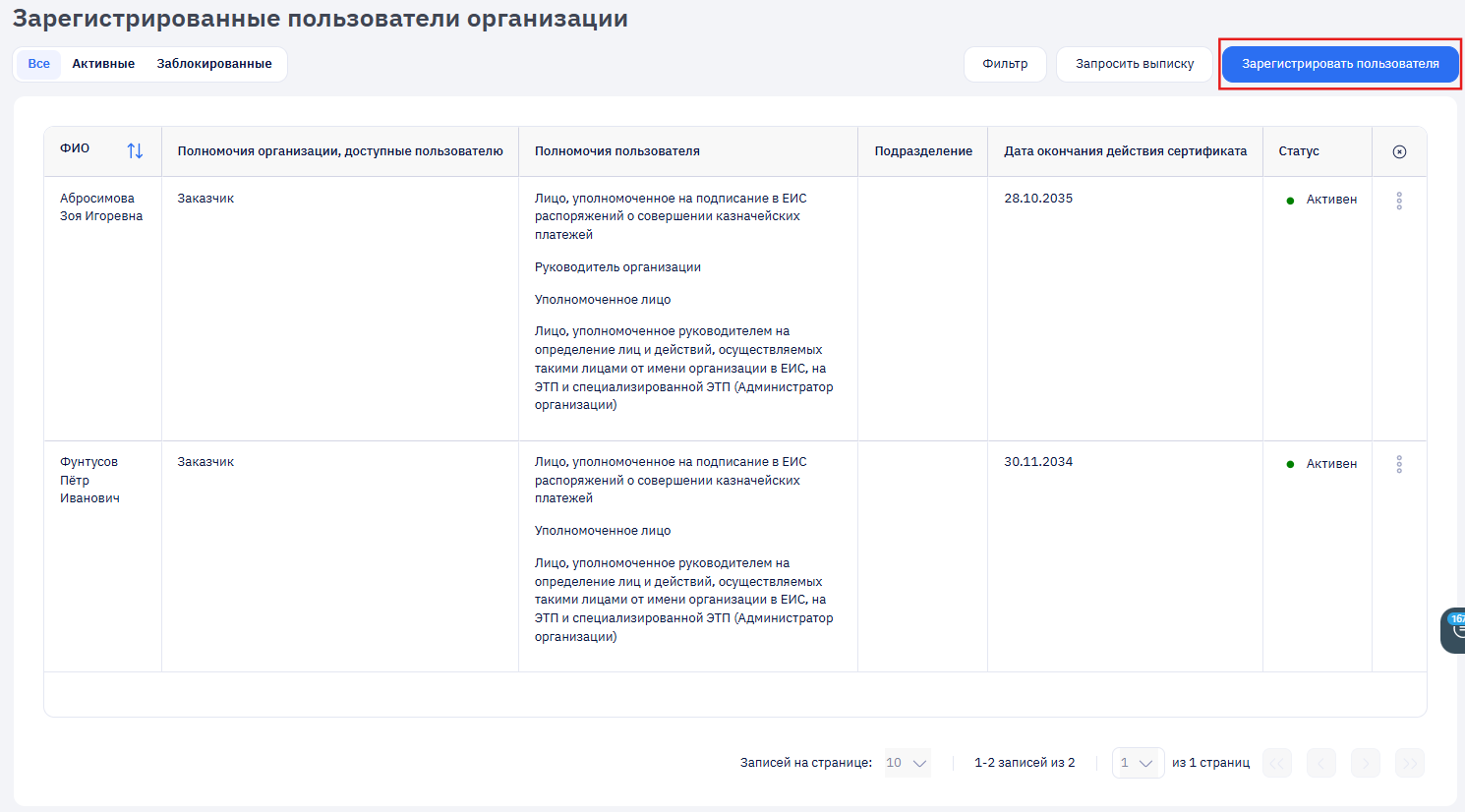Click Запросить выписку button
This screenshot has width=1465, height=812.
point(1135,64)
